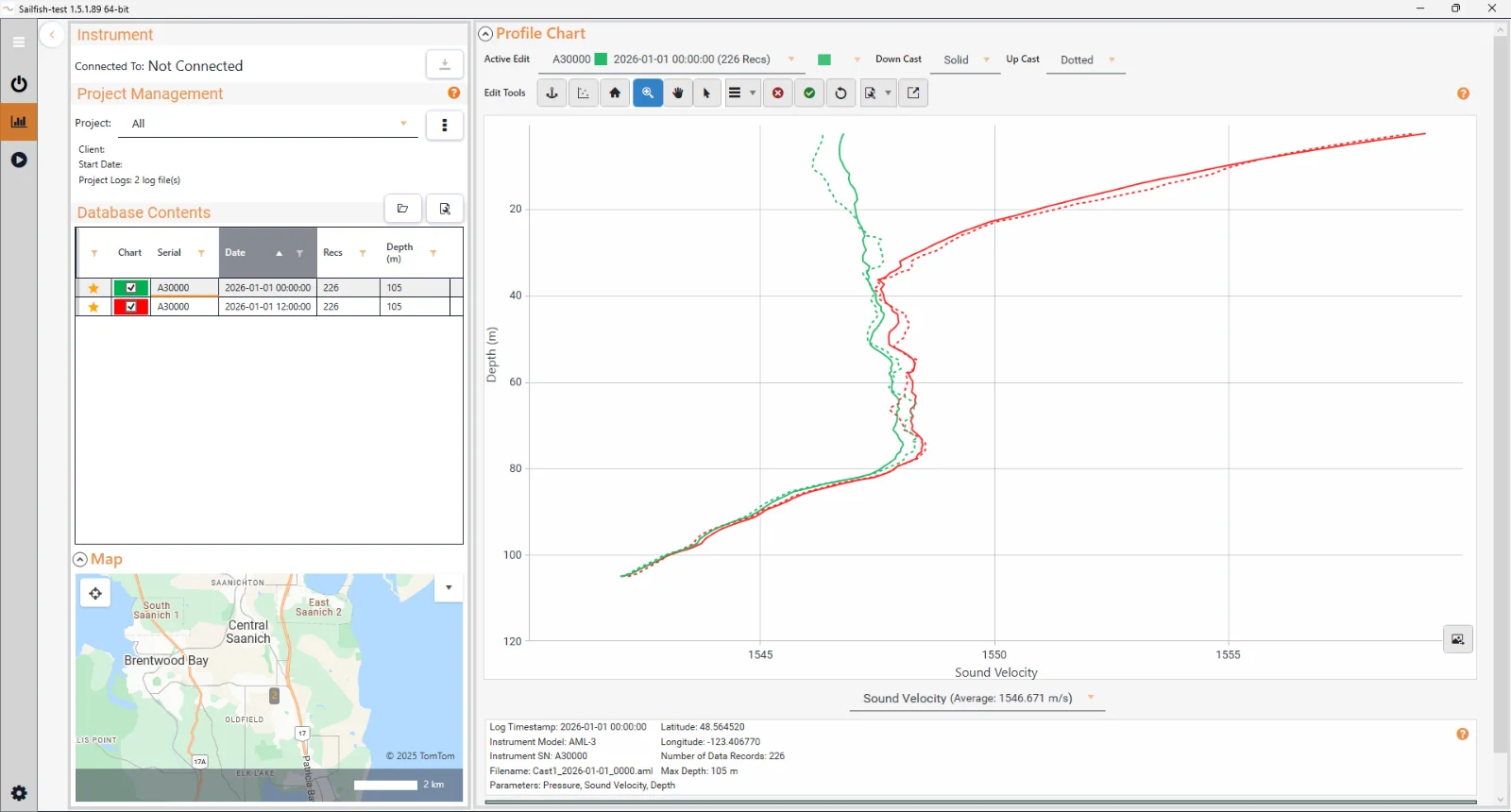Open the hamburger menu in sidebar
Viewport: 1511px width, 812px height.
point(19,42)
